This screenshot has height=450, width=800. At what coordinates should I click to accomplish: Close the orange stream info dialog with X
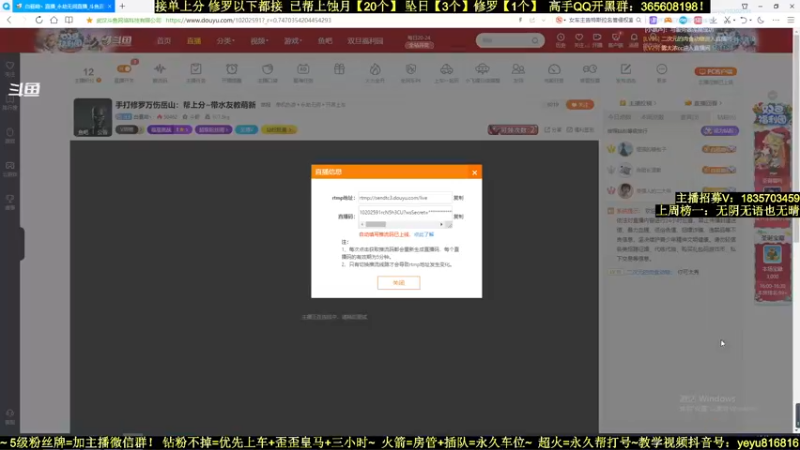pyautogui.click(x=474, y=172)
